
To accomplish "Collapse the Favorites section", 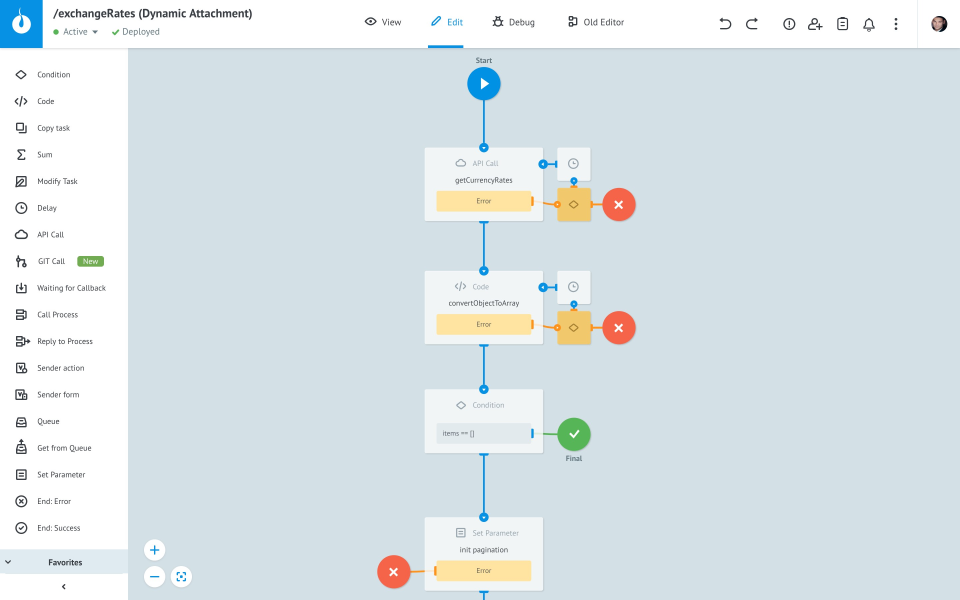I will pos(8,561).
